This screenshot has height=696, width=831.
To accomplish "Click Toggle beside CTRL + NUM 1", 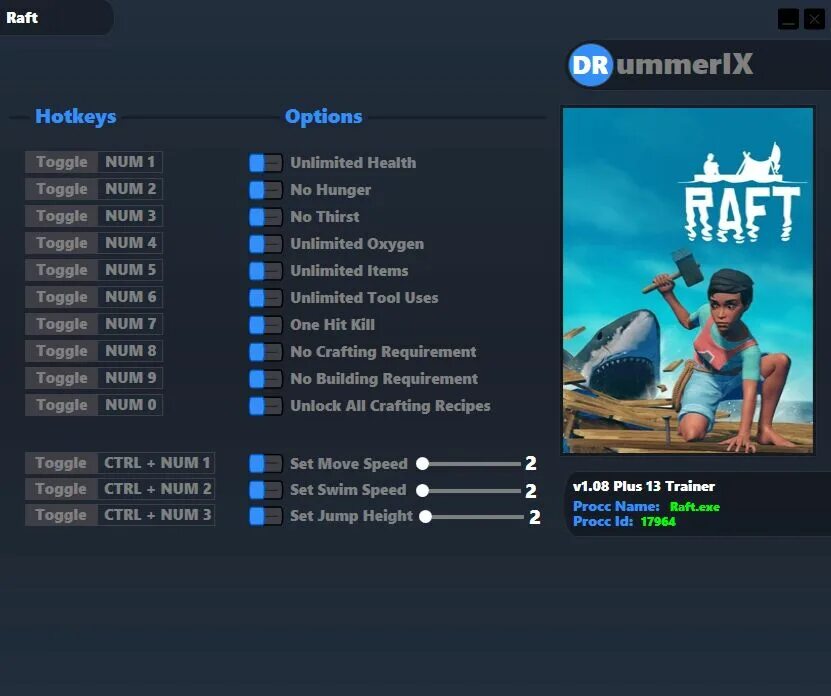I will click(61, 463).
